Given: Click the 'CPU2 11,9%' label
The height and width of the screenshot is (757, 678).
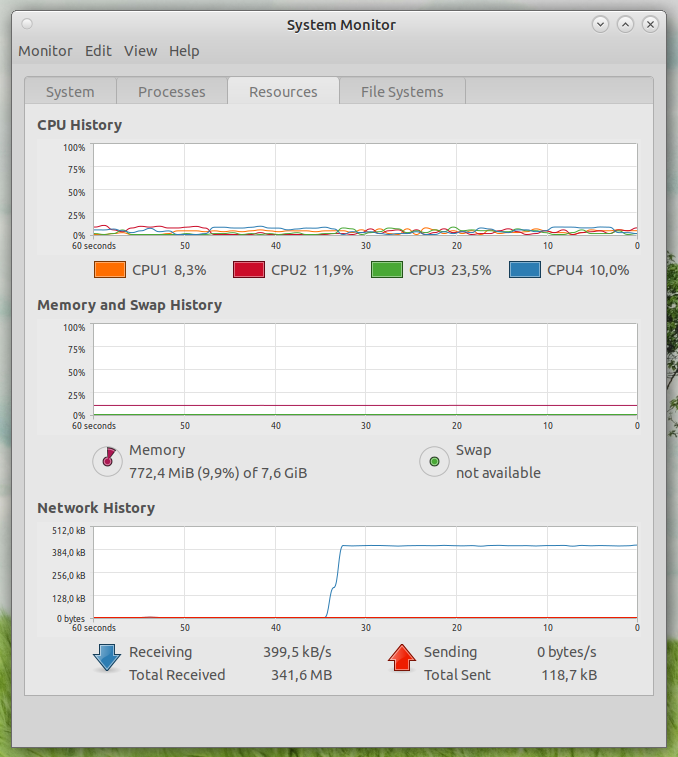Looking at the screenshot, I should coord(312,270).
